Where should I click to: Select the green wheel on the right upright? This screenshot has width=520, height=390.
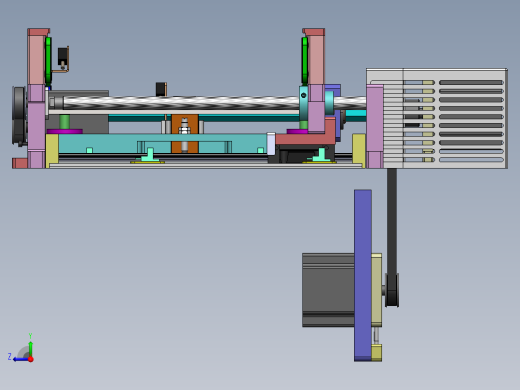click(305, 60)
